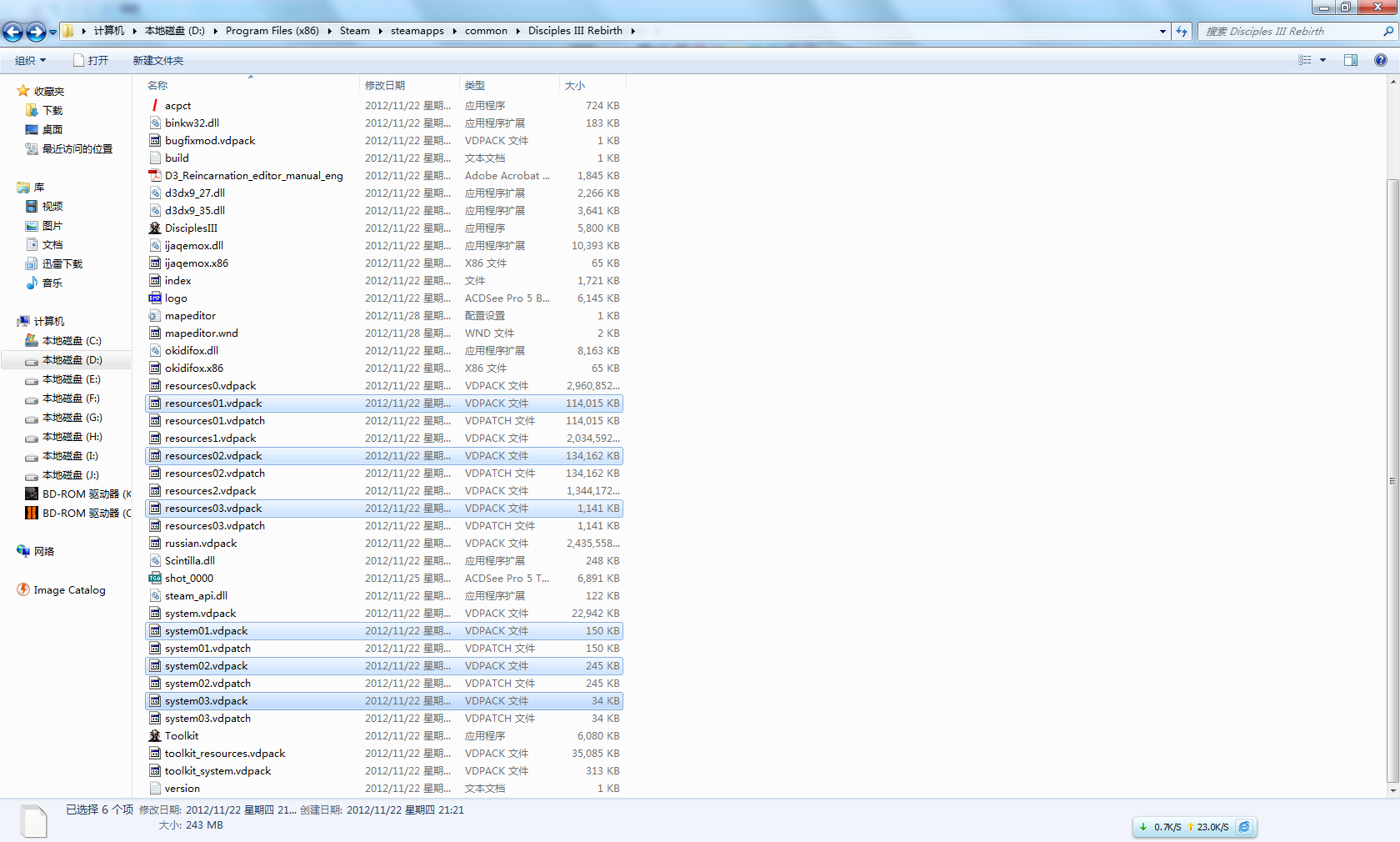Select the acpct application icon
This screenshot has height=842, width=1400.
155,106
